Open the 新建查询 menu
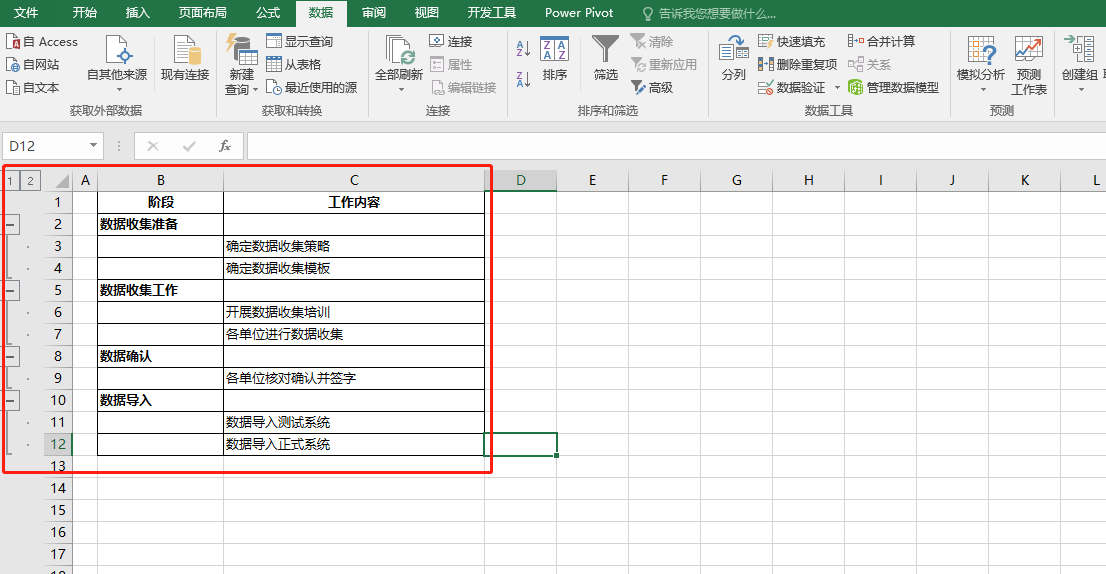This screenshot has width=1106, height=574. (x=241, y=65)
